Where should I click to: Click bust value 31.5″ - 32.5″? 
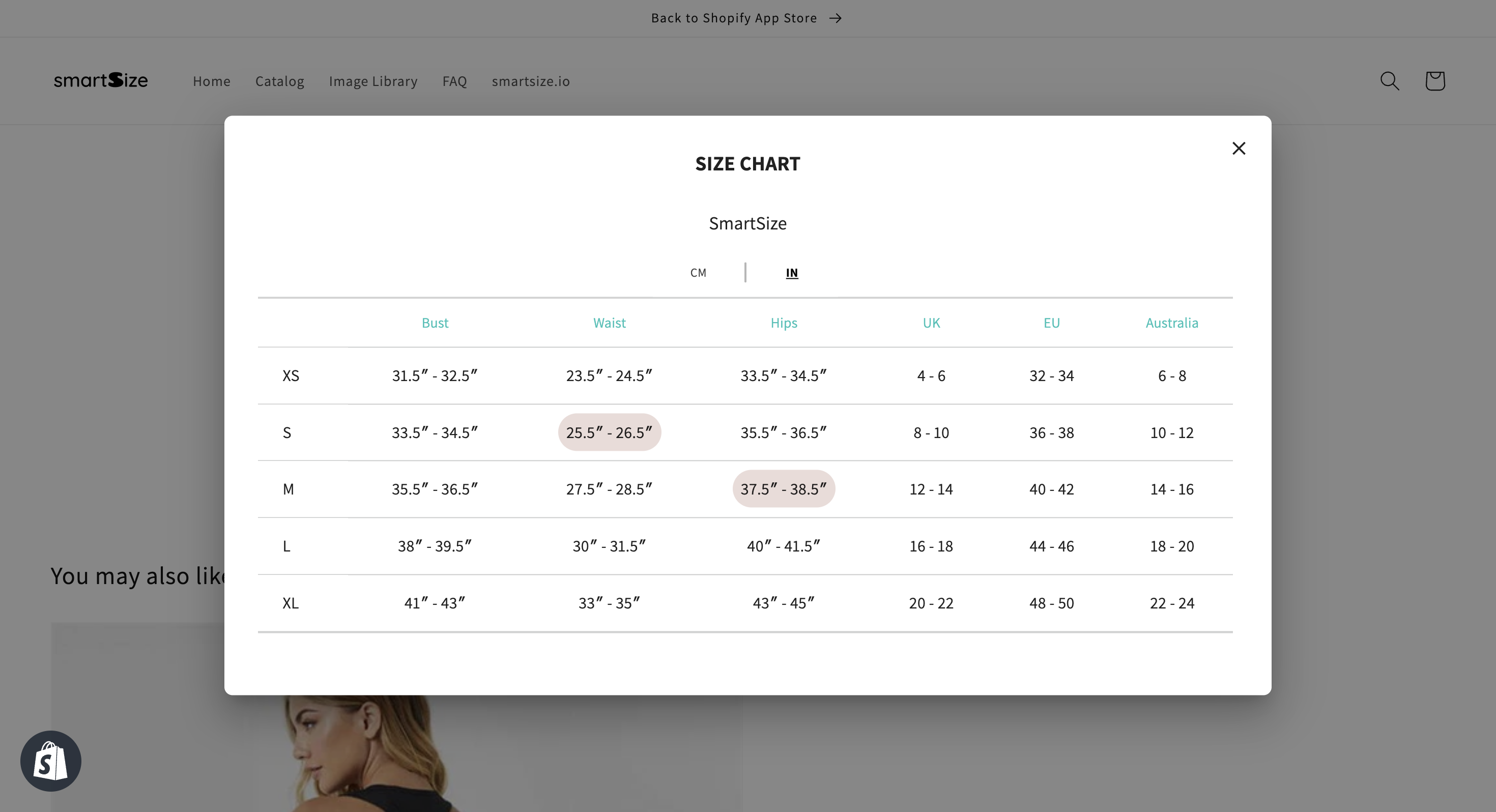[435, 376]
